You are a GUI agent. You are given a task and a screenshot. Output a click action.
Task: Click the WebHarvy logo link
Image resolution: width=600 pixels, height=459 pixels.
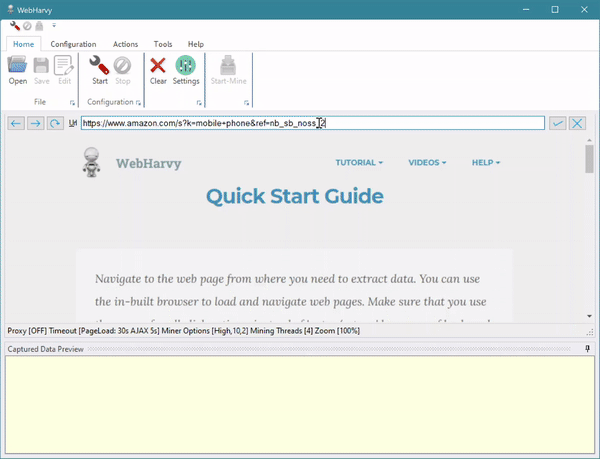[132, 163]
